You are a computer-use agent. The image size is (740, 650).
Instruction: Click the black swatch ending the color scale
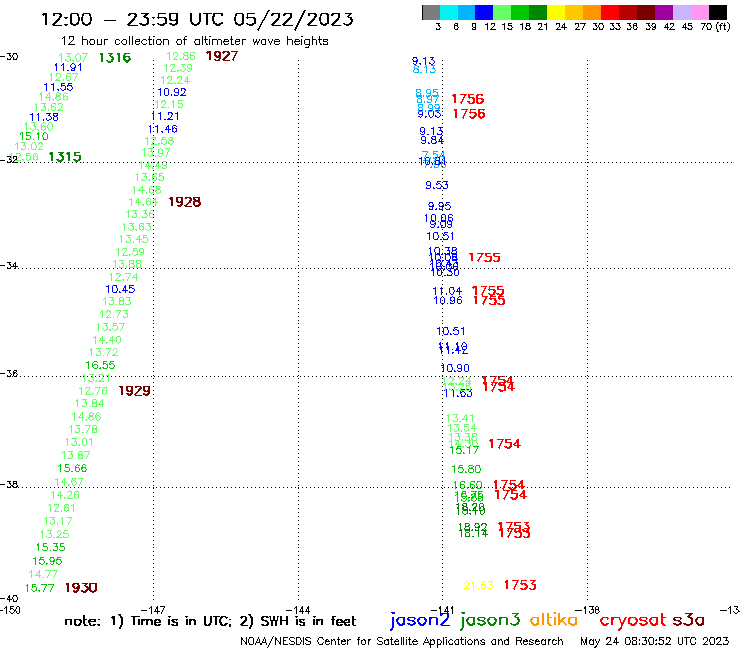point(718,12)
